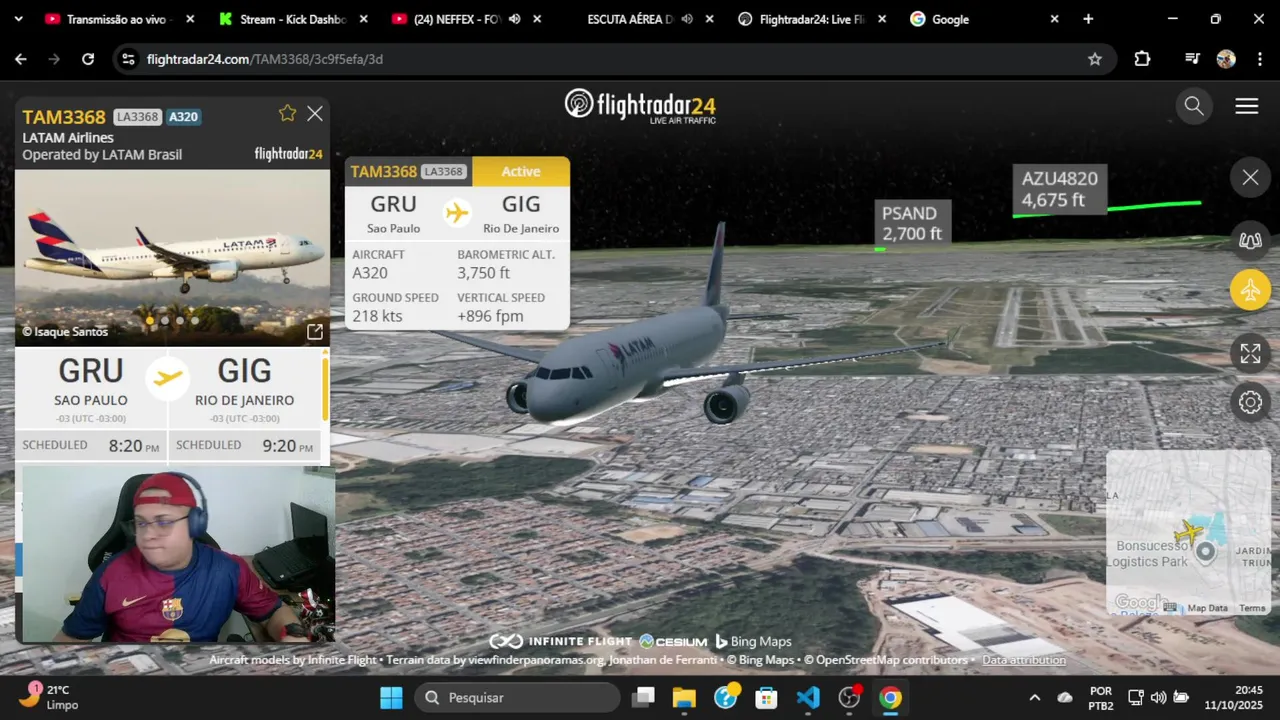Image resolution: width=1280 pixels, height=720 pixels.
Task: Open the 3D view settings gear
Action: (x=1250, y=402)
